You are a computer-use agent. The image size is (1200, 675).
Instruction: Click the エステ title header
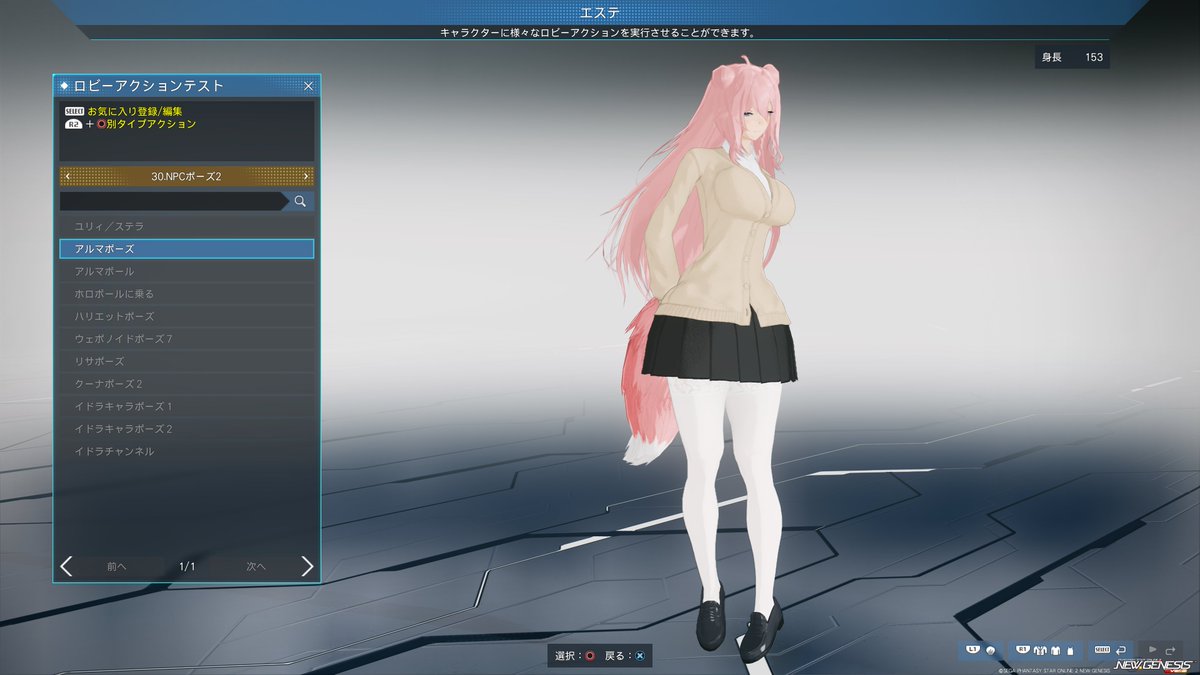pyautogui.click(x=600, y=12)
